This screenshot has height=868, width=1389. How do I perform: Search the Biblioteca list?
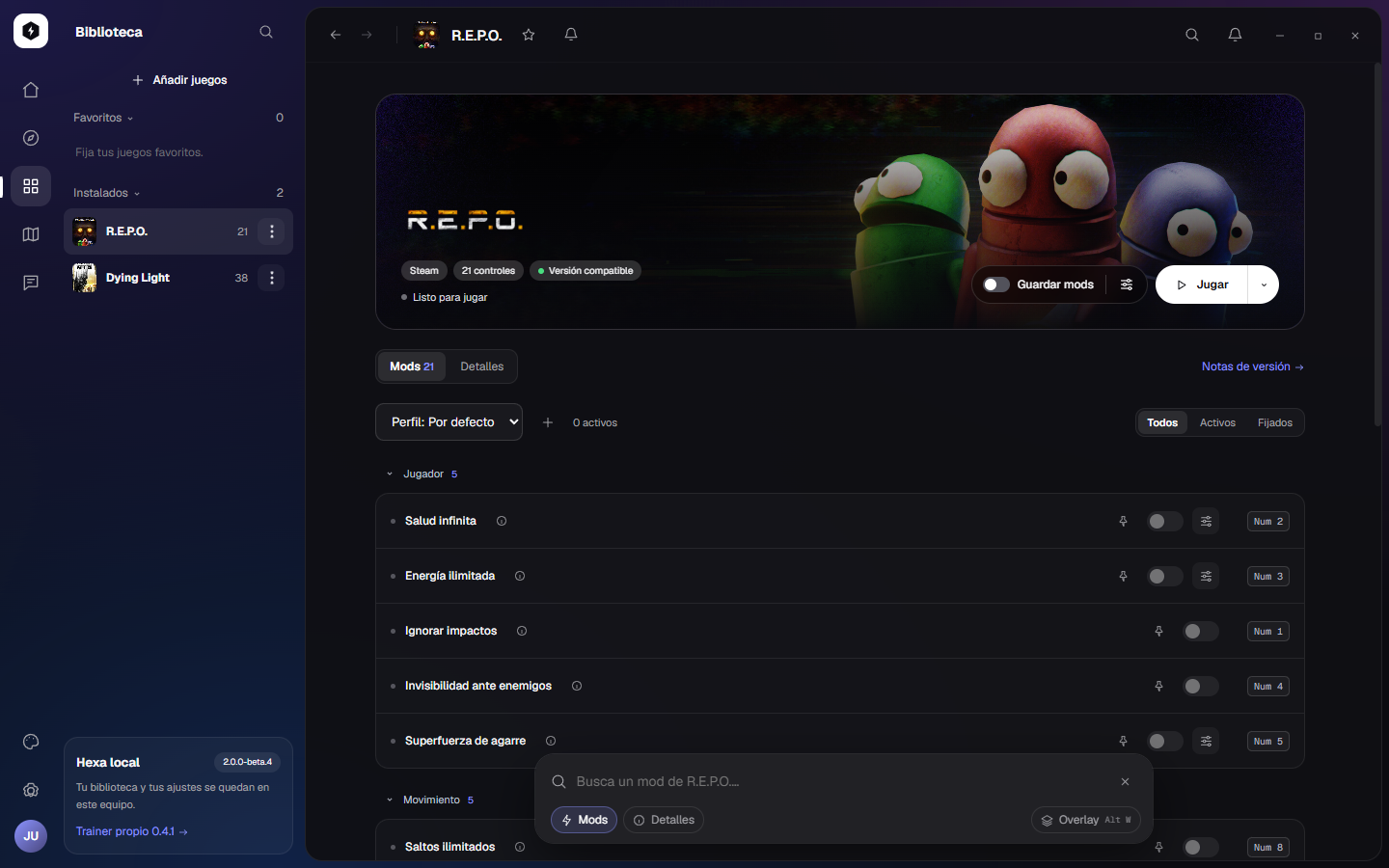click(266, 32)
